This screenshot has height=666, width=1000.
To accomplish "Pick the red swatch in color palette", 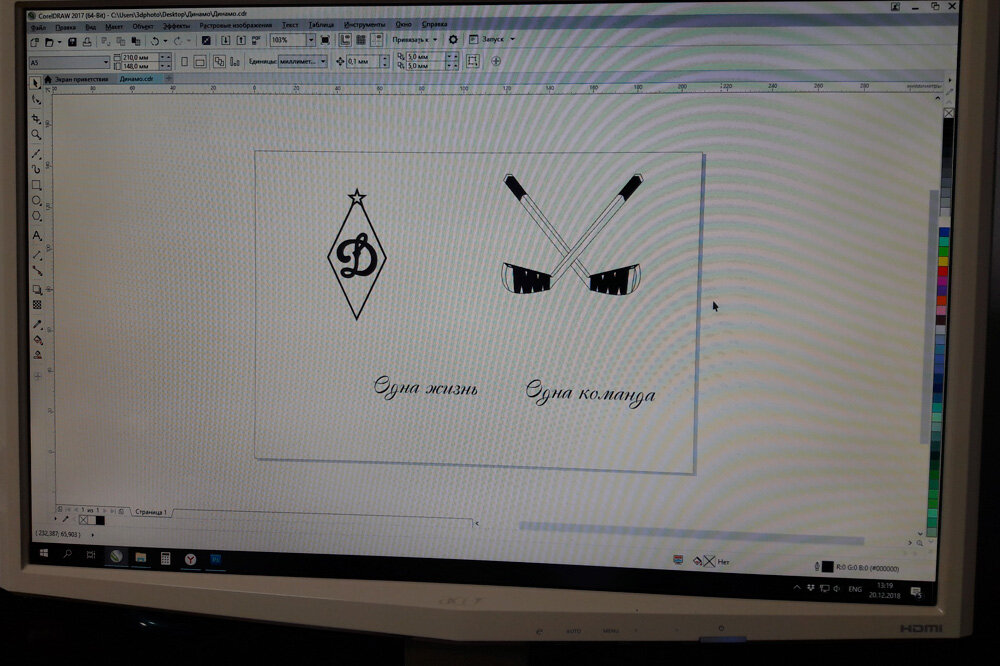I will coord(943,271).
